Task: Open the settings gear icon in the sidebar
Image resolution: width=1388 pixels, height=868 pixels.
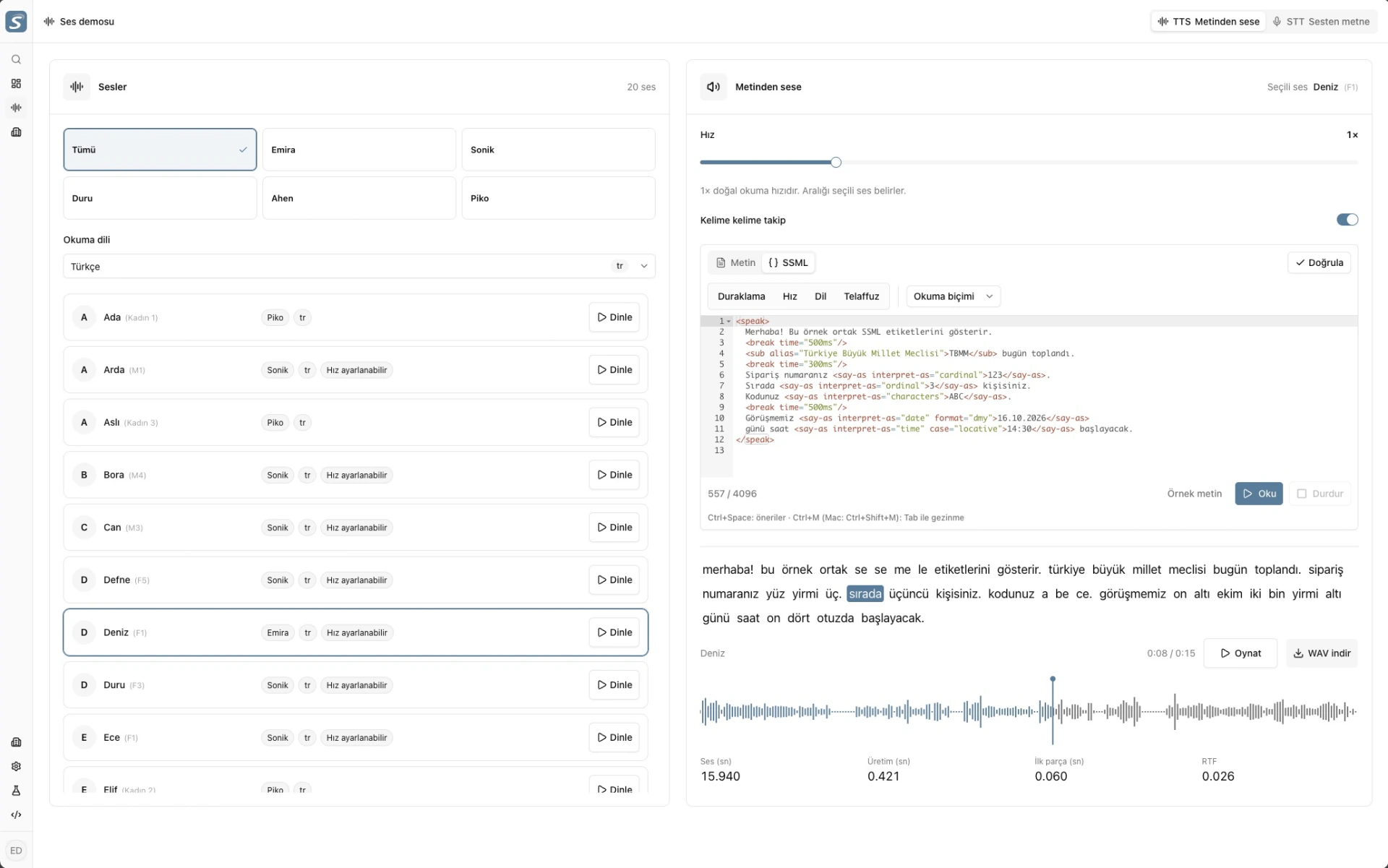Action: [16, 767]
